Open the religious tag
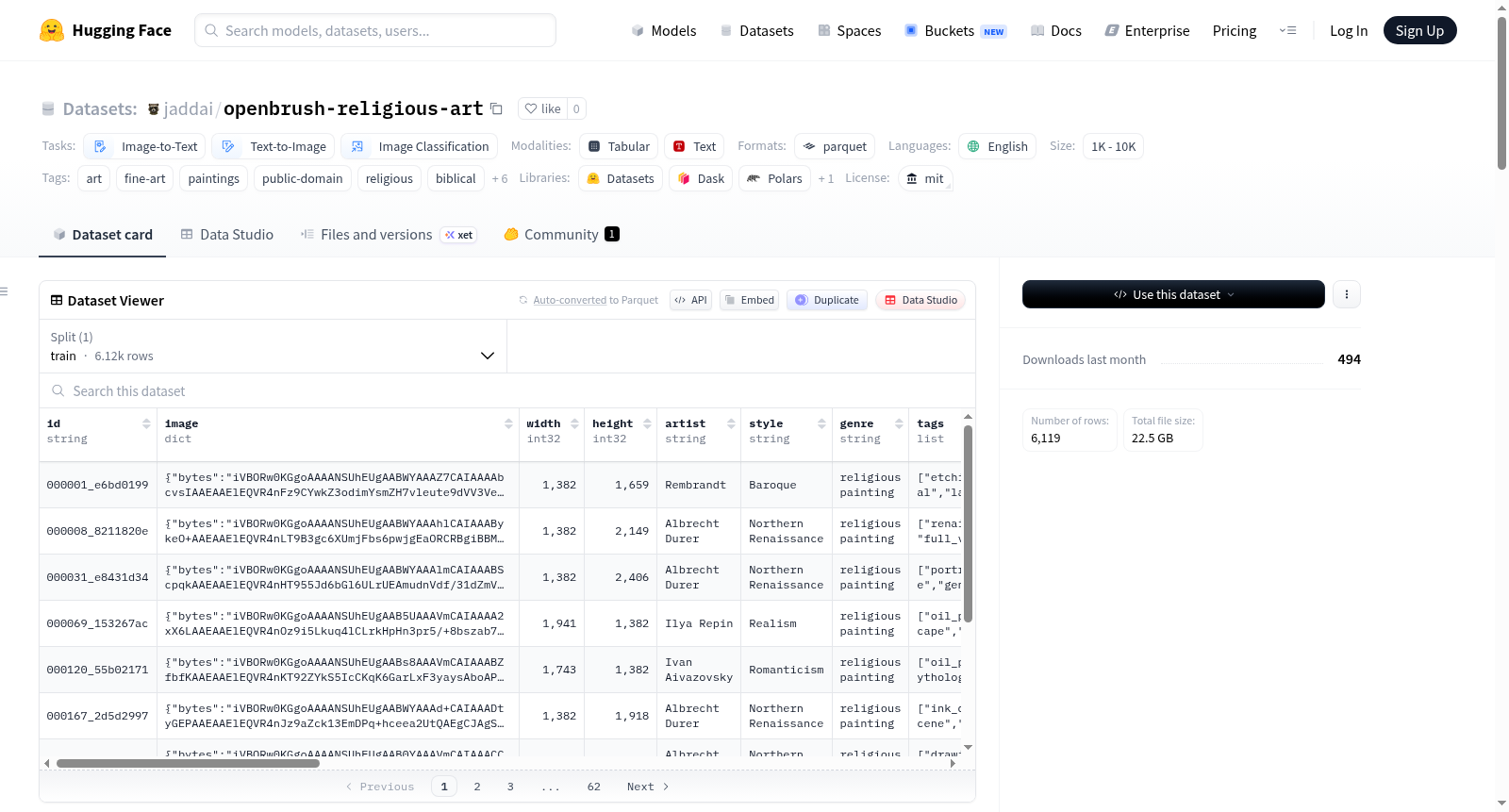Screen dimensions: 1509x812 pyautogui.click(x=390, y=178)
